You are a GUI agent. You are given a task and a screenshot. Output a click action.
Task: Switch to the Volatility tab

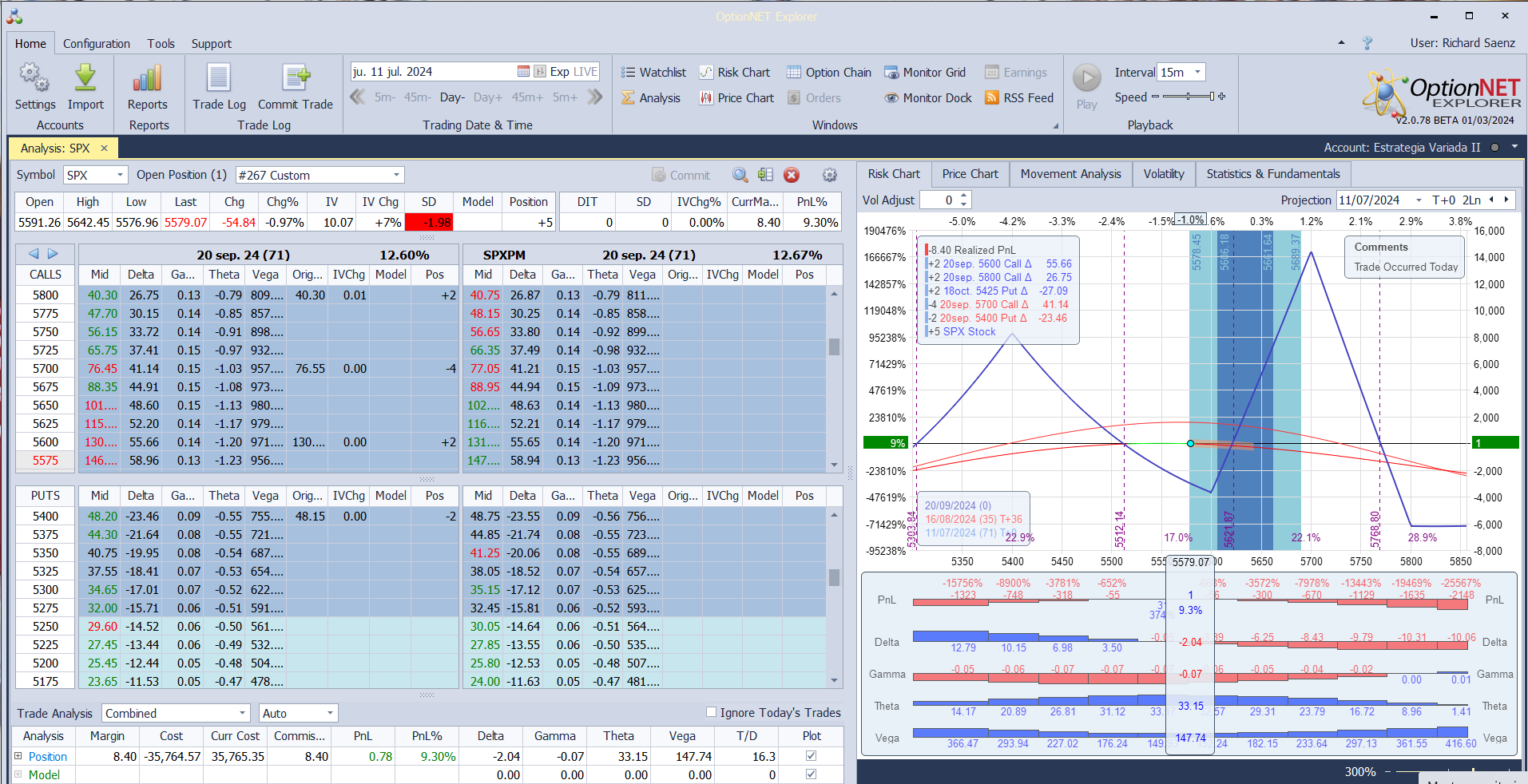click(x=1163, y=174)
